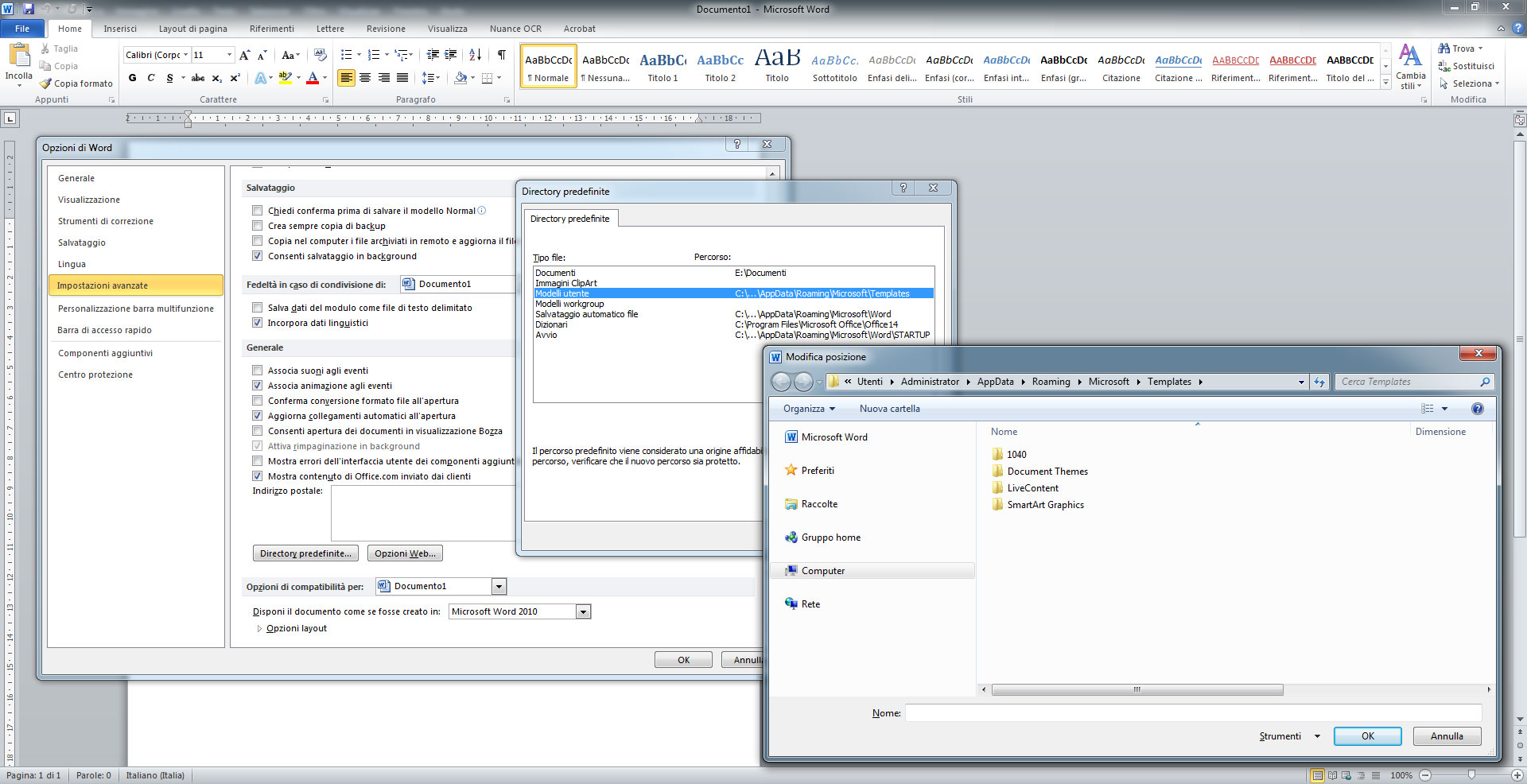Enable Crea sempre copia di backup
This screenshot has height=784, width=1527.
click(257, 226)
